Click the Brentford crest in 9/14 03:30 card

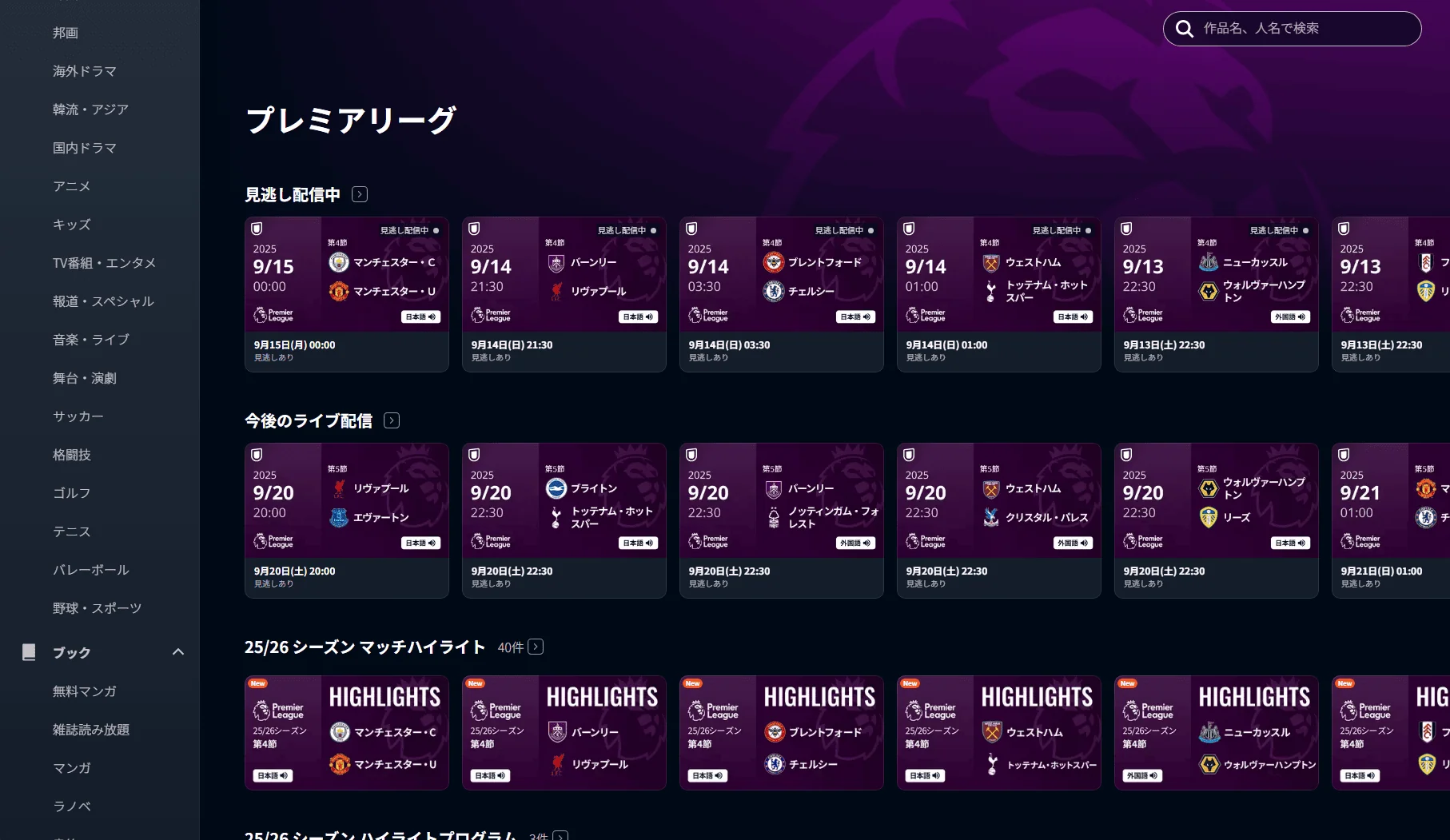tap(774, 262)
